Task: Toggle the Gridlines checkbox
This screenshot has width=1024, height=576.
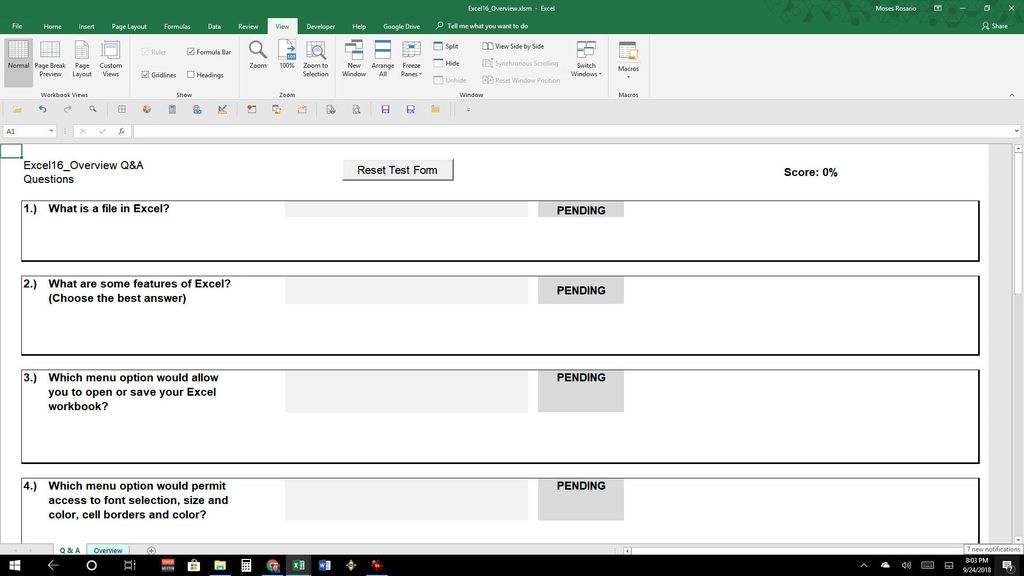Action: click(x=145, y=74)
